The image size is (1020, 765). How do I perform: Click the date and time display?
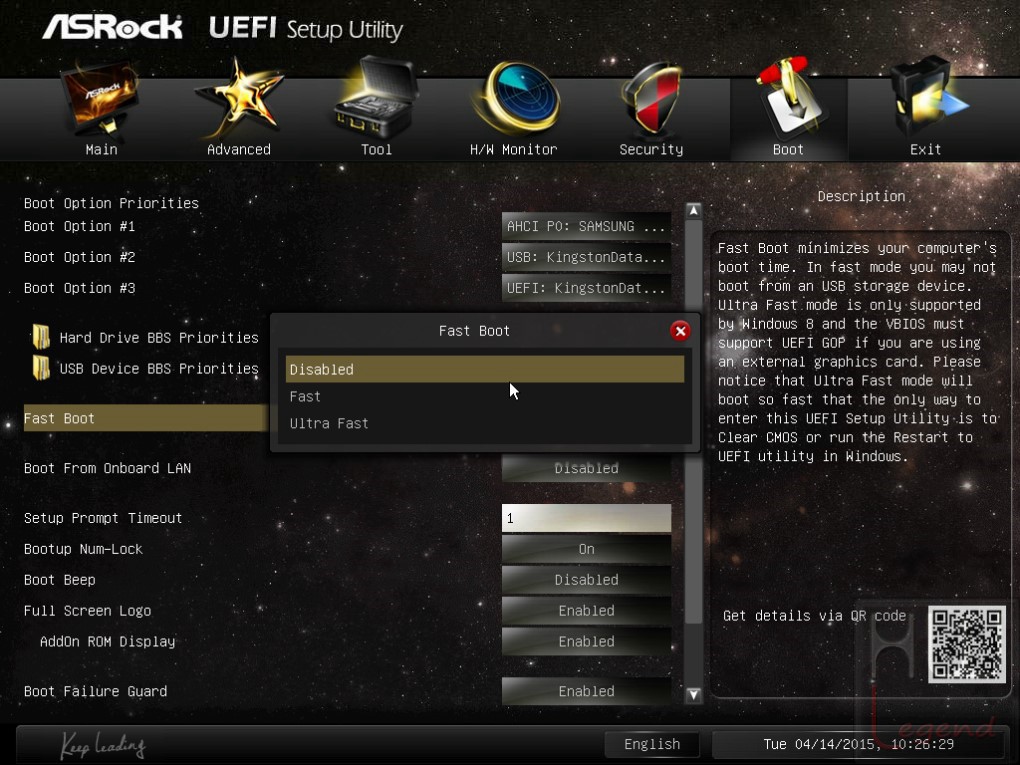coord(859,744)
